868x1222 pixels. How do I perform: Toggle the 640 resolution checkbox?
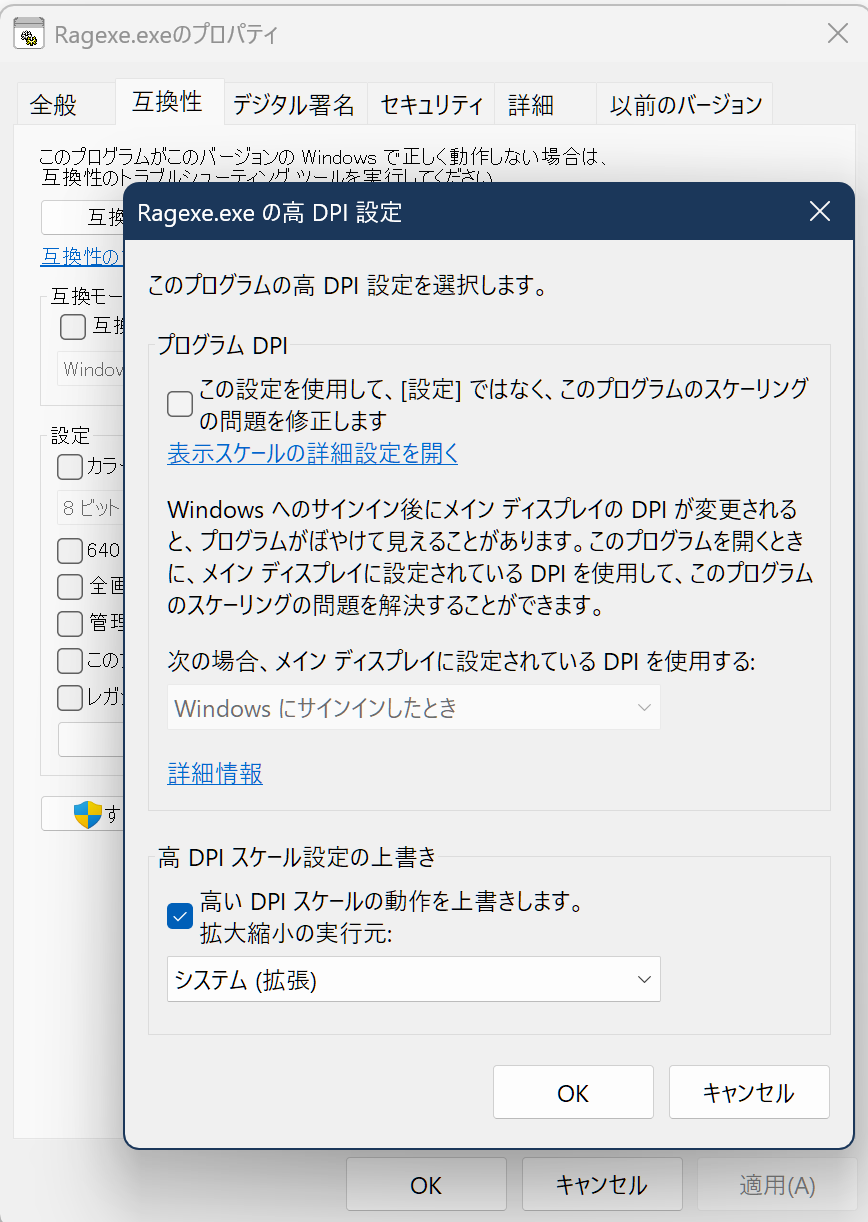[x=70, y=551]
